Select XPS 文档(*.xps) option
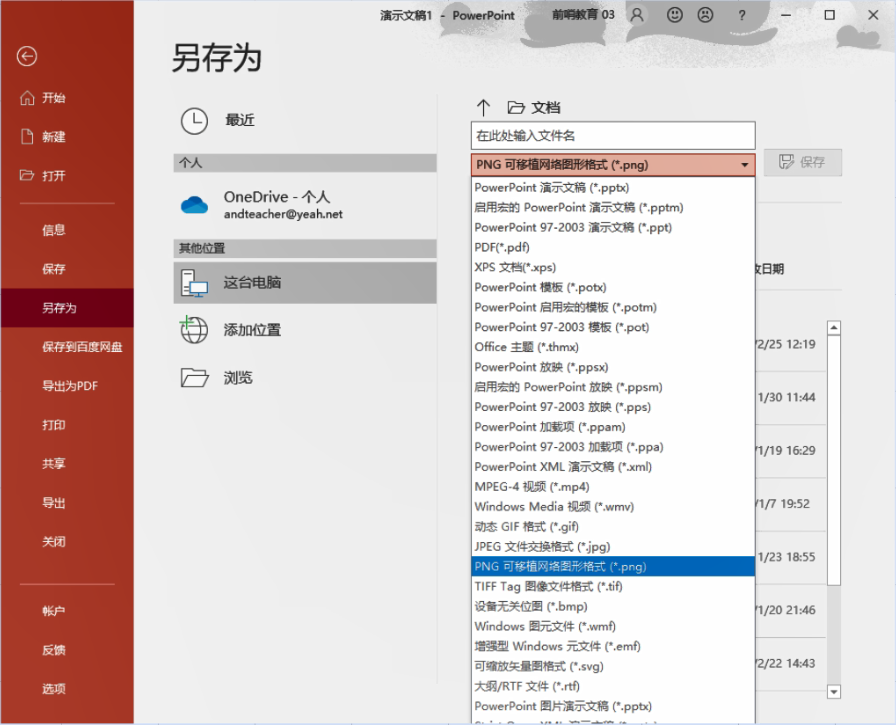 point(613,267)
